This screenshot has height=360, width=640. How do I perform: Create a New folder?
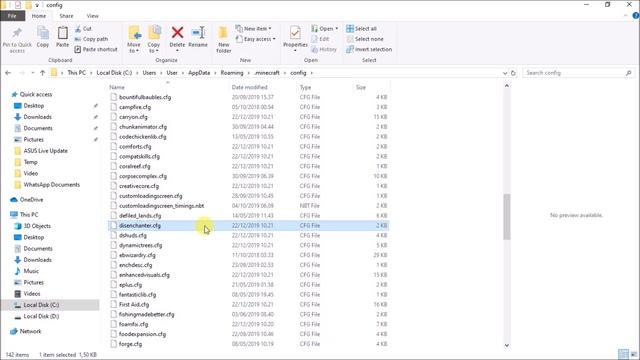[223, 40]
